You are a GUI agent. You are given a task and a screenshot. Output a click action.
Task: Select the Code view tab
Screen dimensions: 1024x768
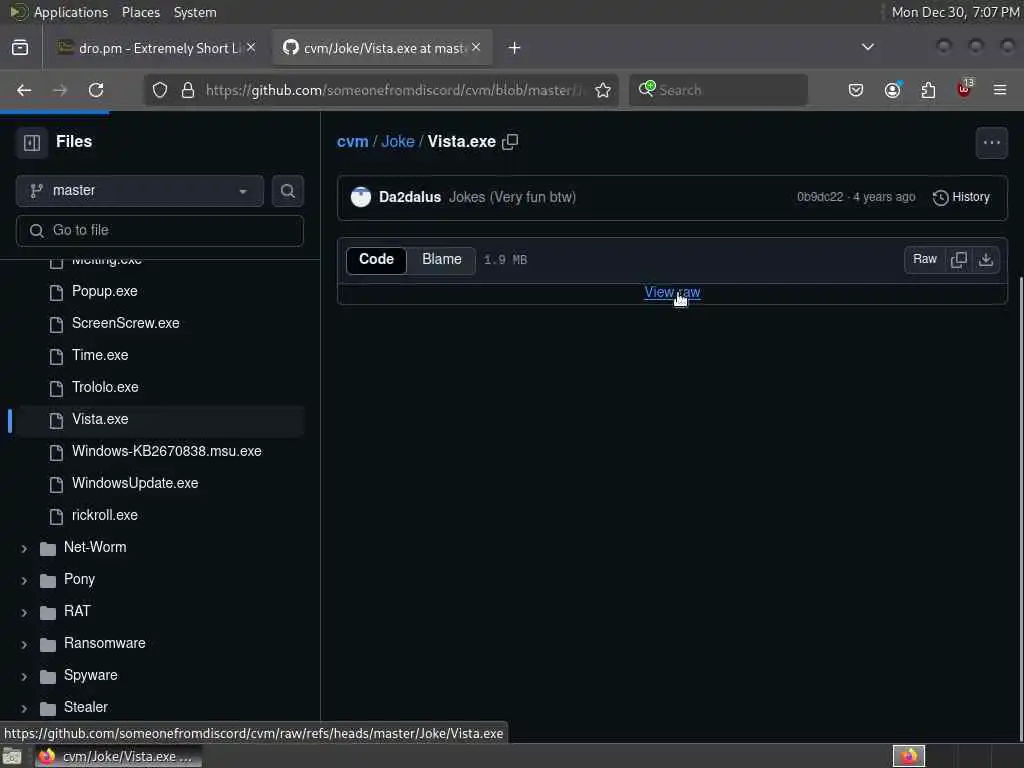376,259
